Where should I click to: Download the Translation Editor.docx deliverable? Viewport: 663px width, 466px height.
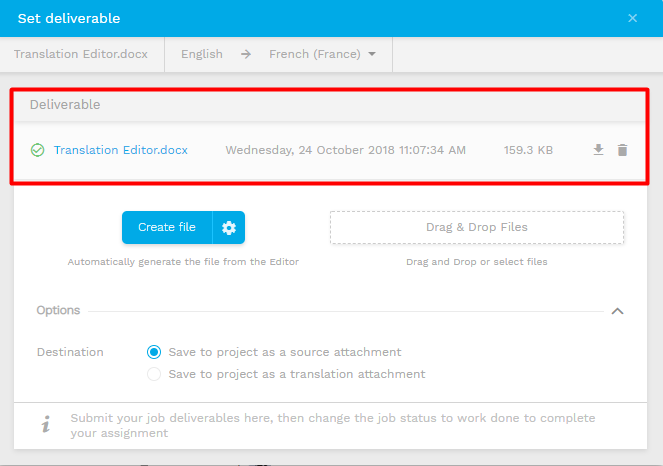[598, 150]
